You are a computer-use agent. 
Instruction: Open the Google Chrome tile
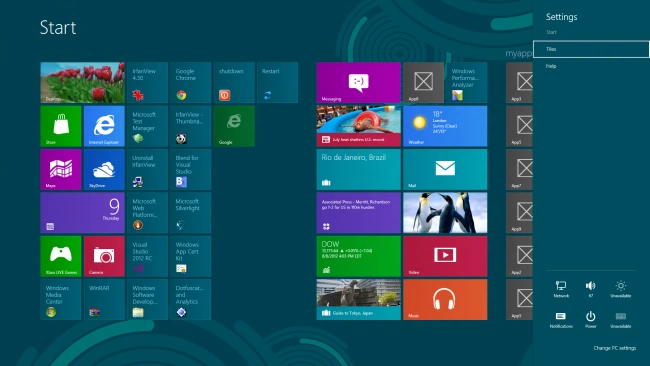pyautogui.click(x=191, y=82)
